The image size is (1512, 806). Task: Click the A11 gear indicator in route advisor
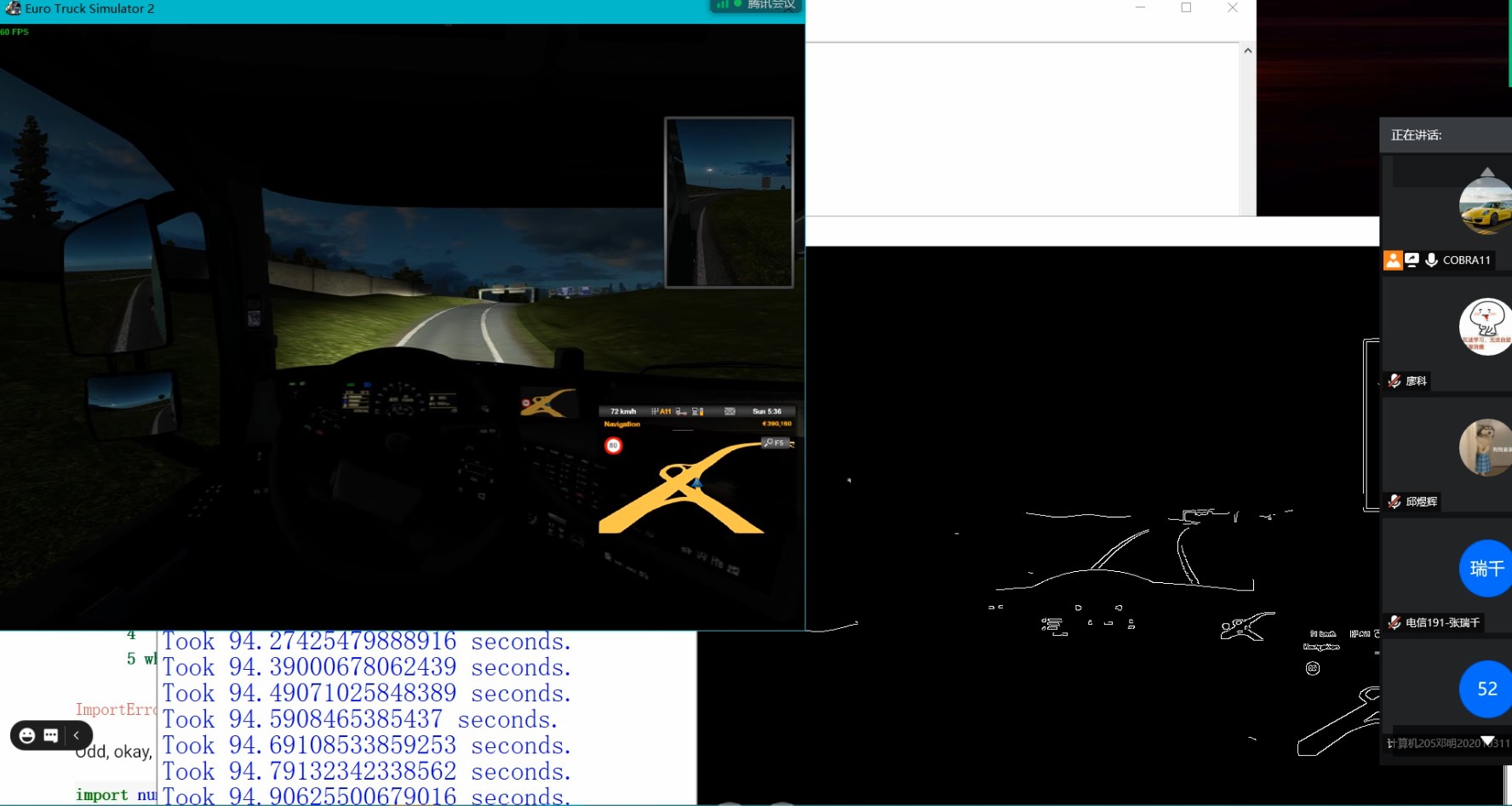click(661, 411)
